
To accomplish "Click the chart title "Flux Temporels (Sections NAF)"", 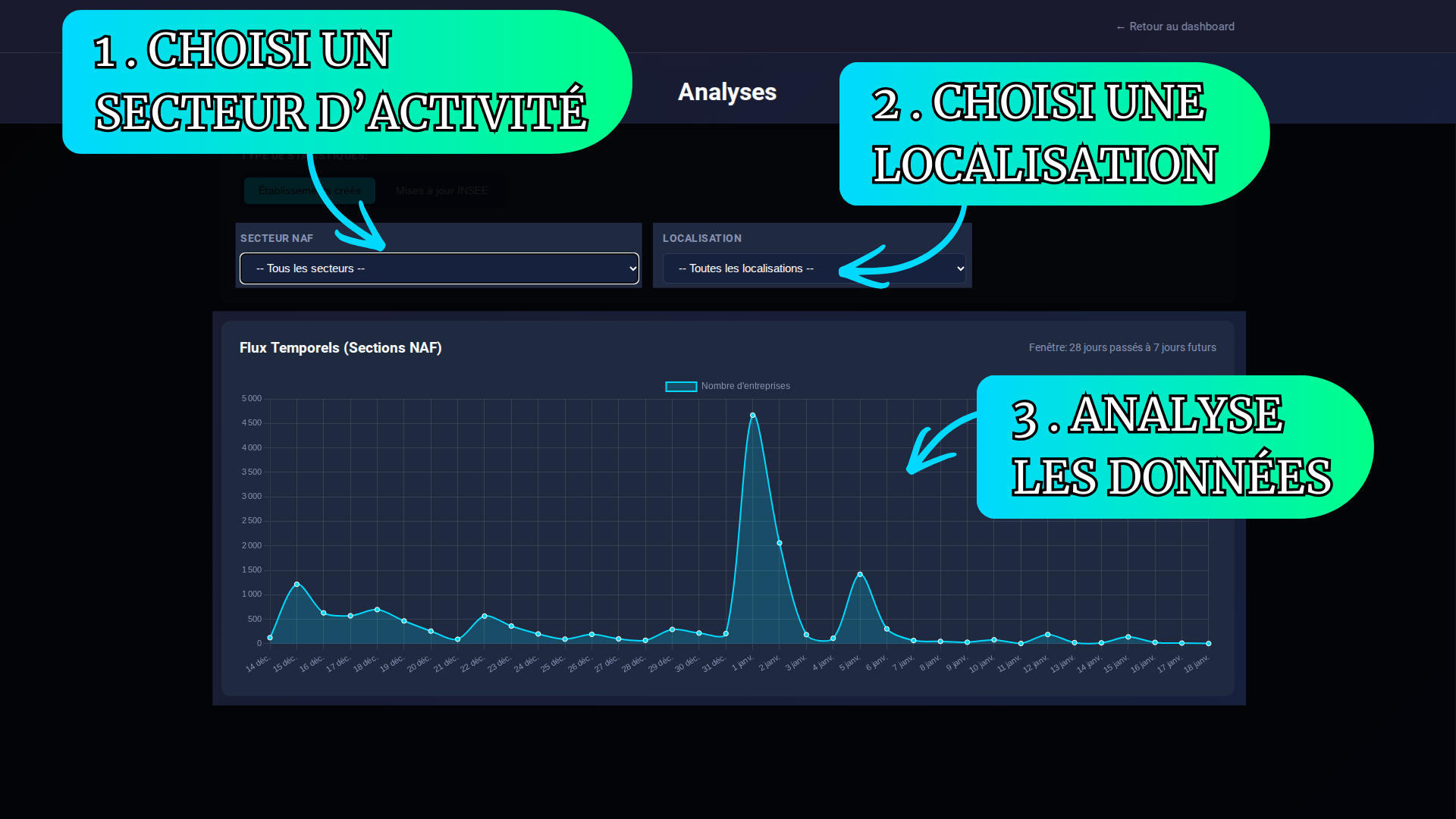I will 340,347.
